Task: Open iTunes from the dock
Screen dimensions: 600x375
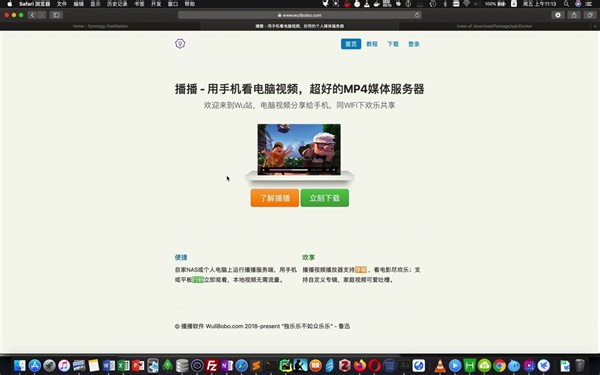Action: click(x=64, y=365)
